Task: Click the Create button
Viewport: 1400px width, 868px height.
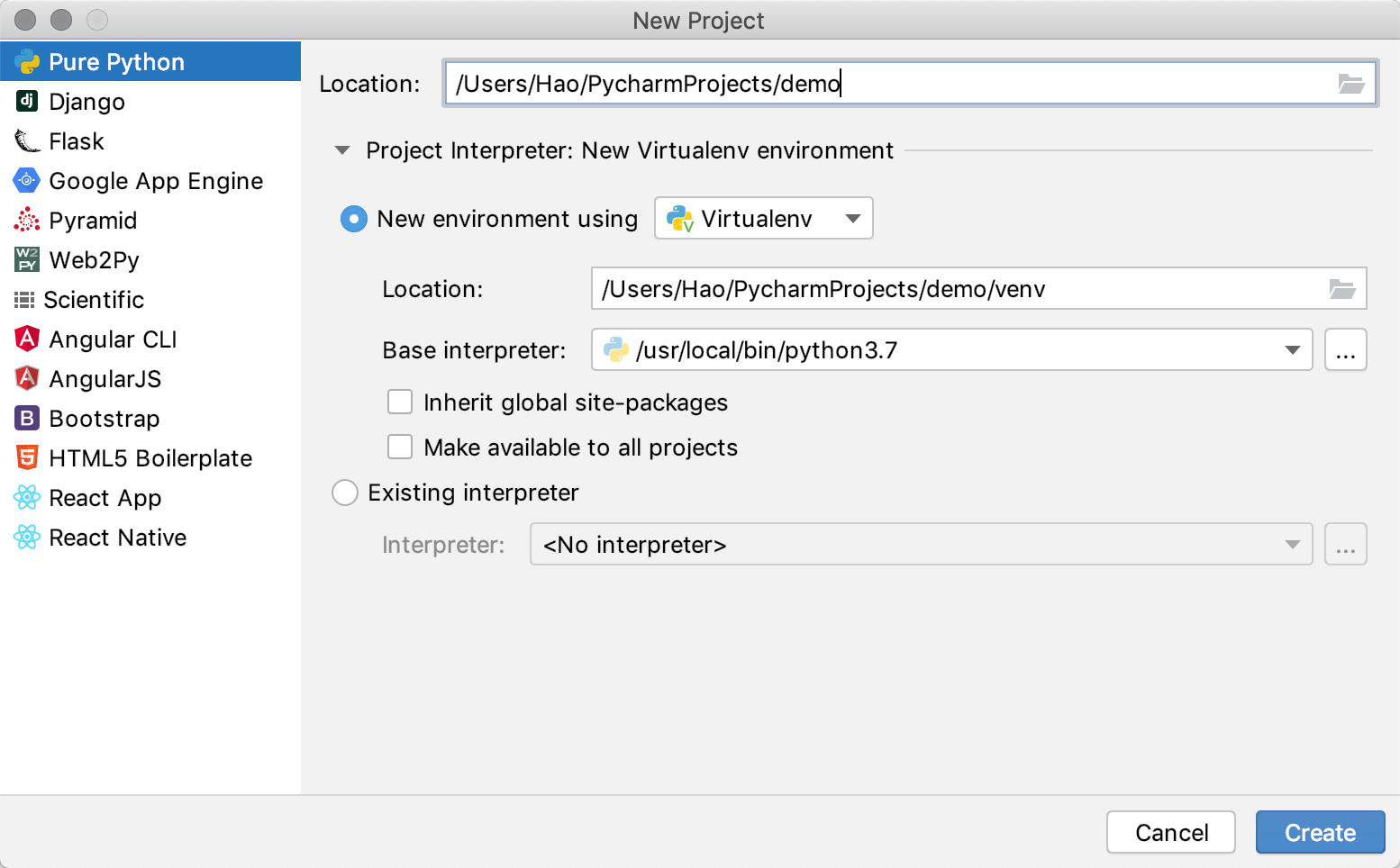Action: 1319,833
